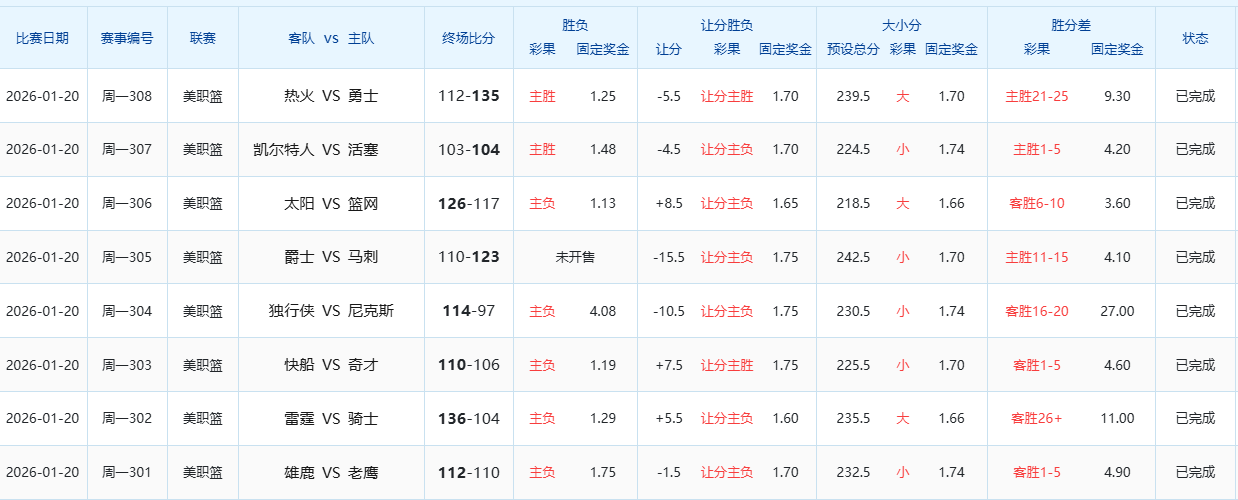Click the 热火 VS 勇士 matchup

[x=331, y=96]
